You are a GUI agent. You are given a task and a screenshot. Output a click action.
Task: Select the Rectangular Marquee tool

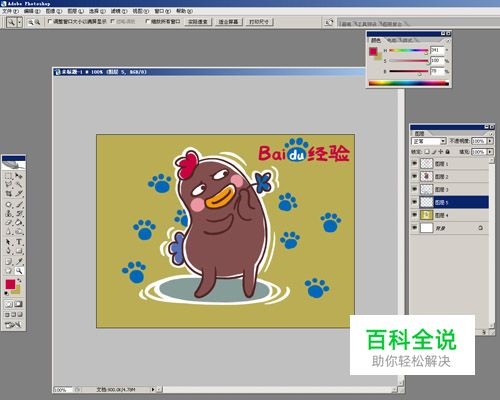coord(9,176)
